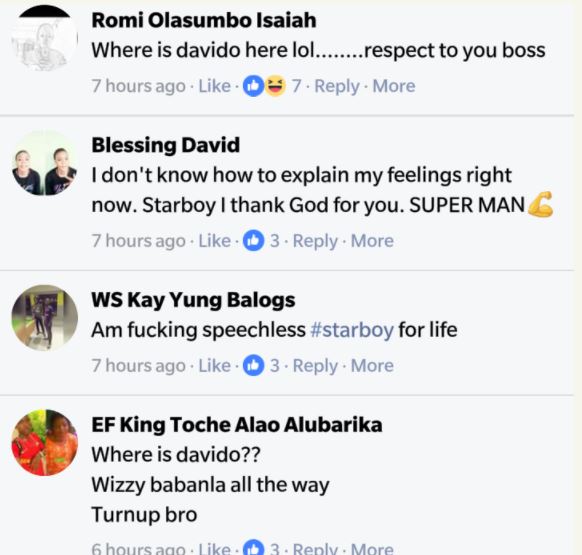The width and height of the screenshot is (582, 555).
Task: Click the like reaction icon on EF King Toche's comment
Action: (x=253, y=548)
